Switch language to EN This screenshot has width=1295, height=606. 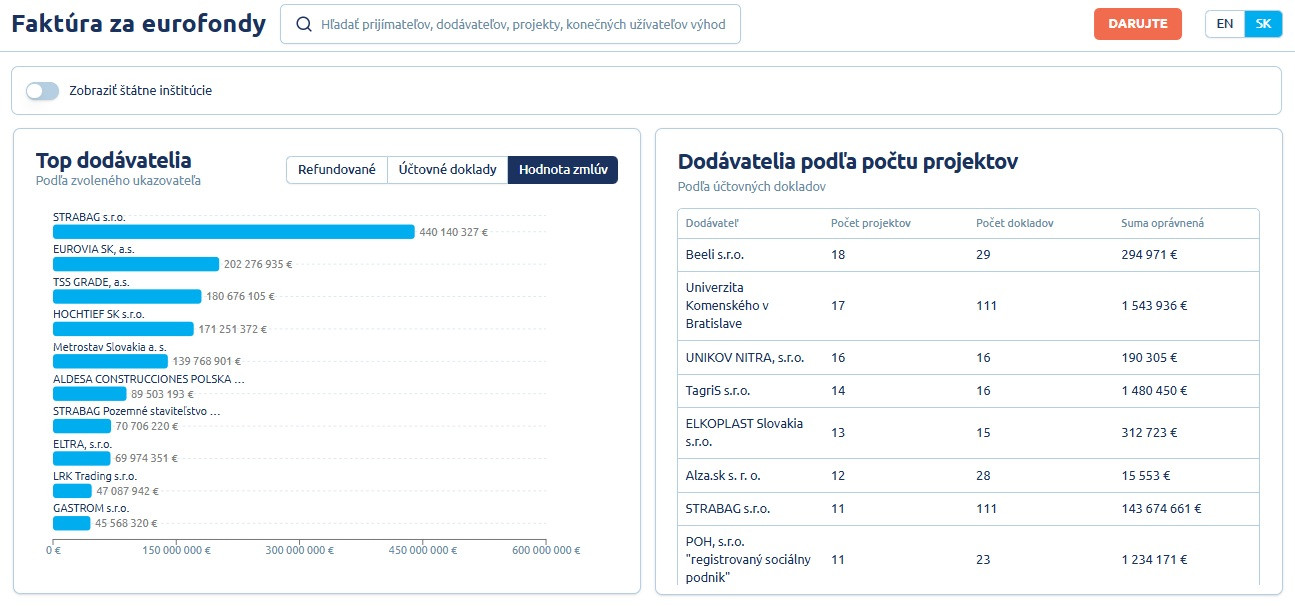point(1224,24)
